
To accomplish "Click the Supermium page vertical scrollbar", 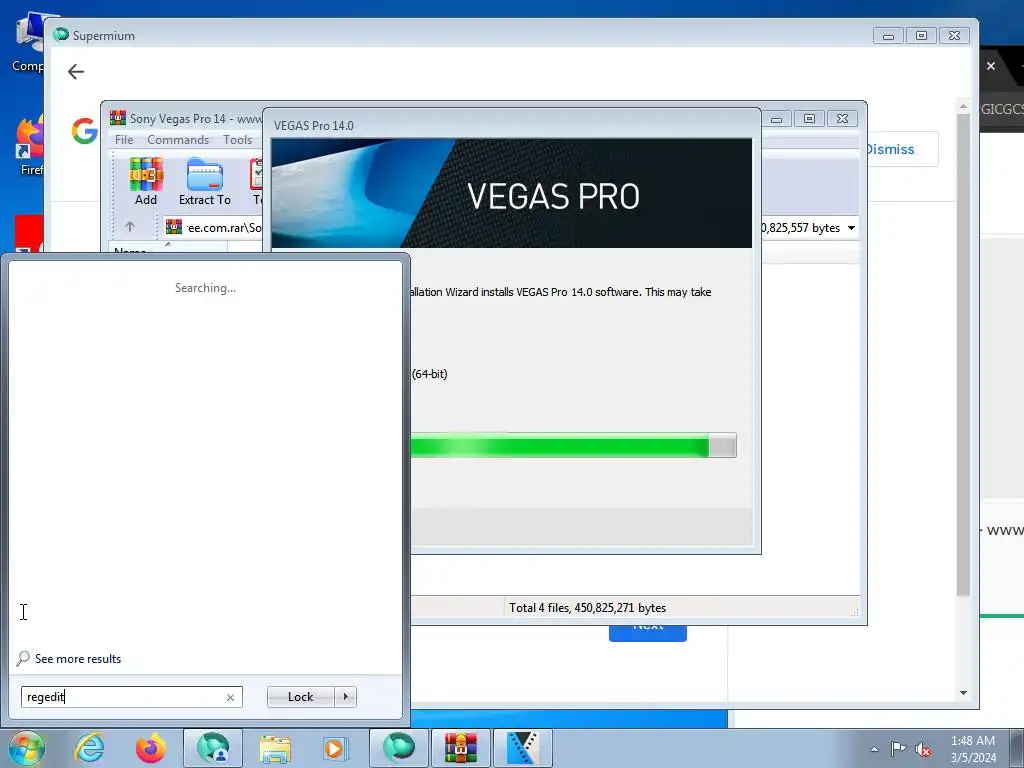I will 963,355.
